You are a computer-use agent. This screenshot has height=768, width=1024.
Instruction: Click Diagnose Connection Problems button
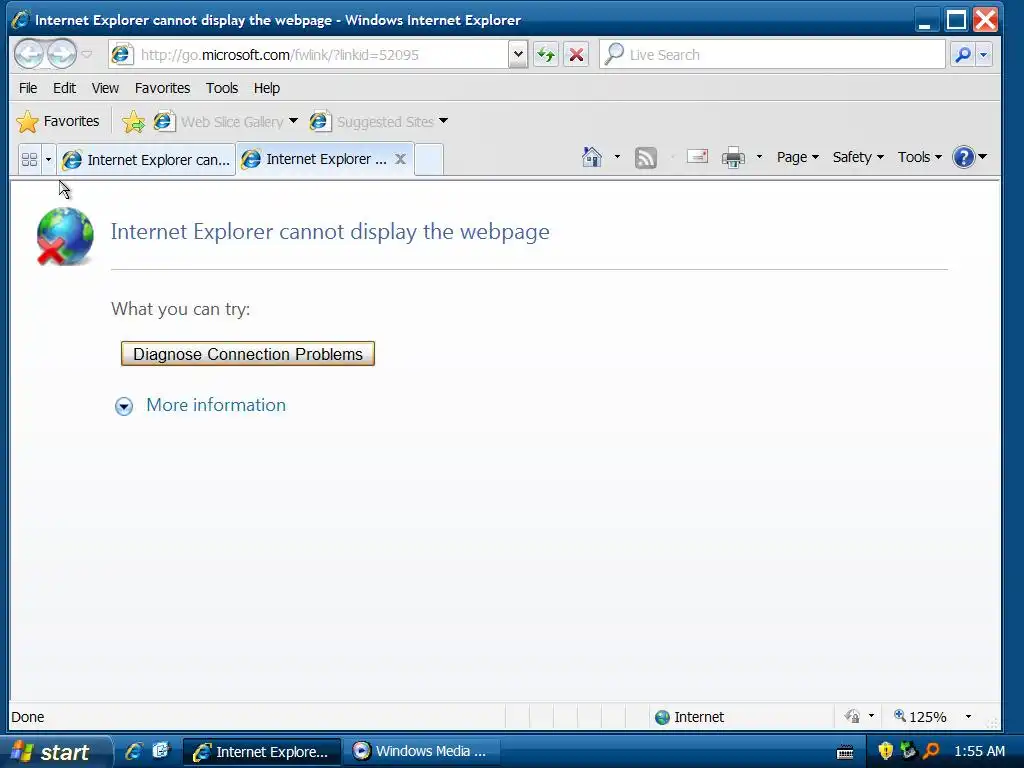[248, 354]
